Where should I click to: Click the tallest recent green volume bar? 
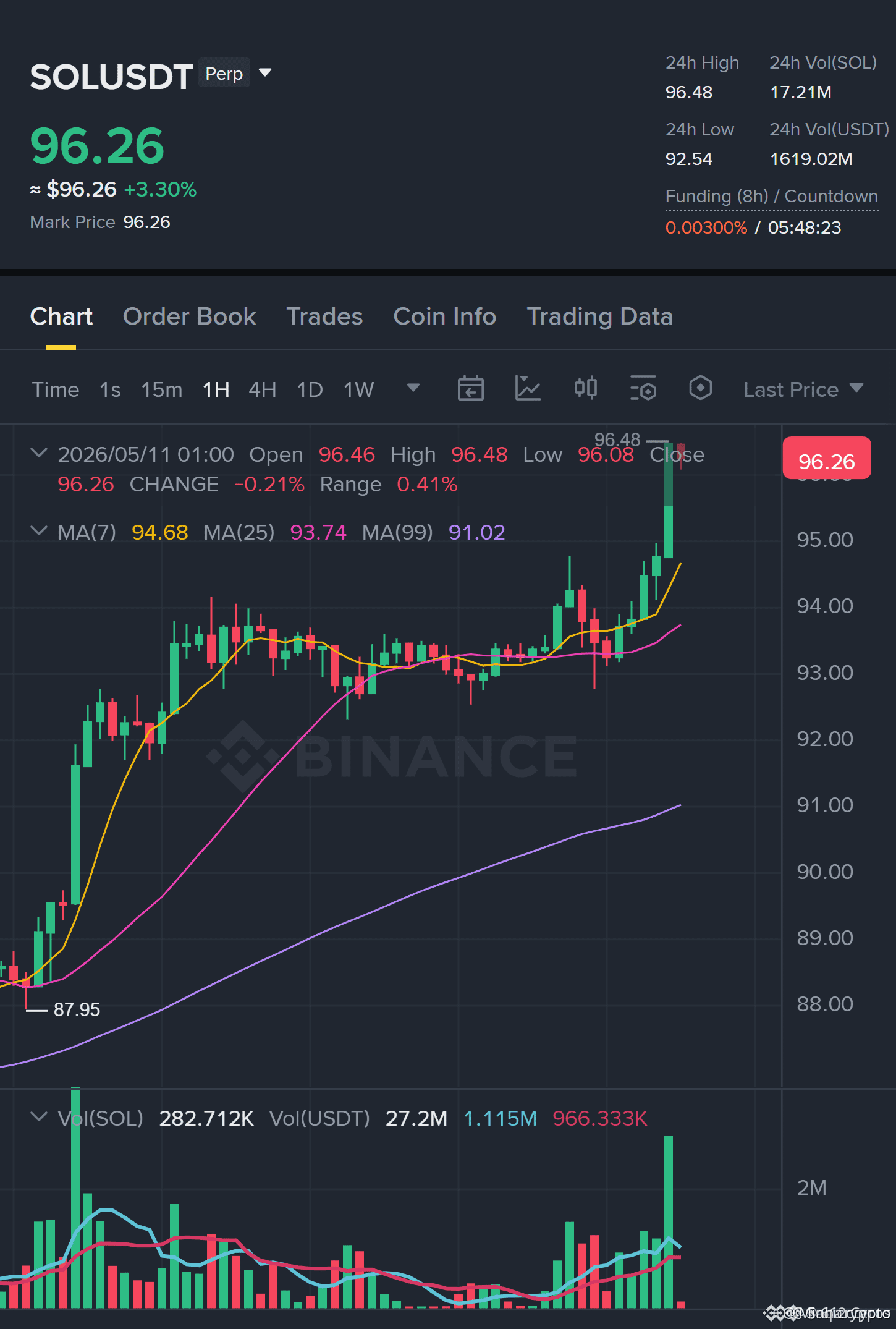click(669, 1221)
